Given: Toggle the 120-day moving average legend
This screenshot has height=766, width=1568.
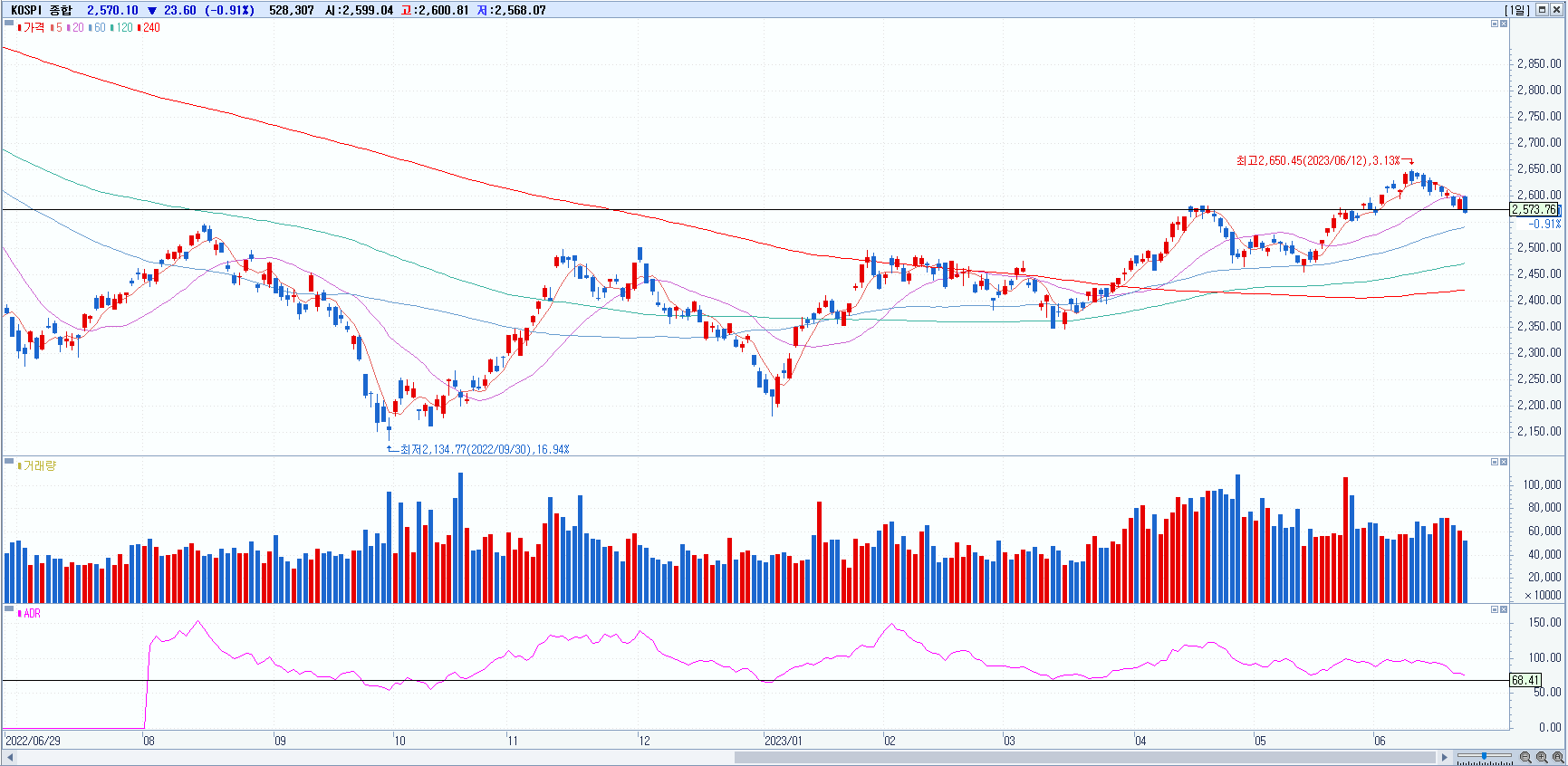Looking at the screenshot, I should [x=121, y=28].
